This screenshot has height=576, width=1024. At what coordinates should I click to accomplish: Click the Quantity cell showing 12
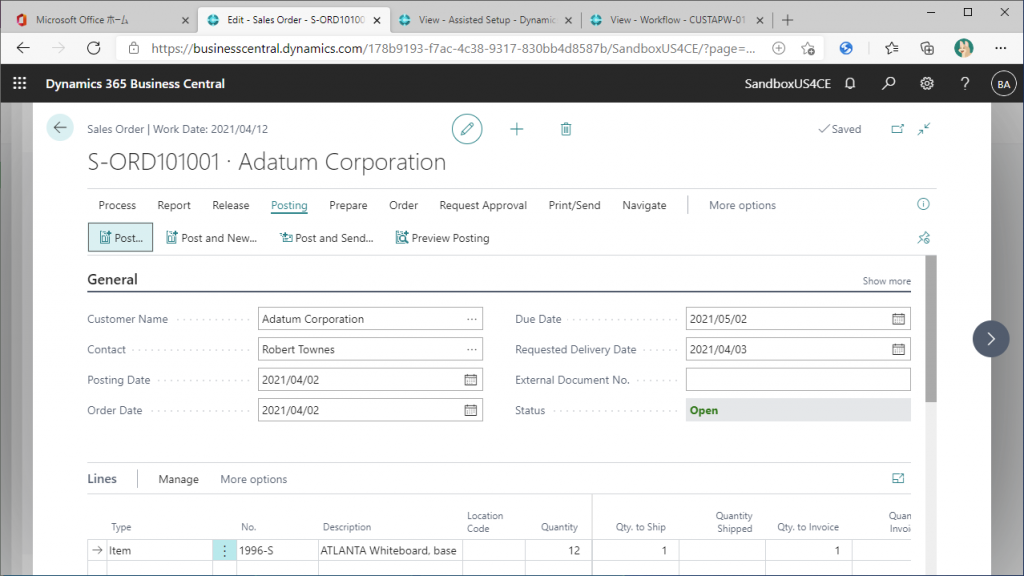point(559,551)
